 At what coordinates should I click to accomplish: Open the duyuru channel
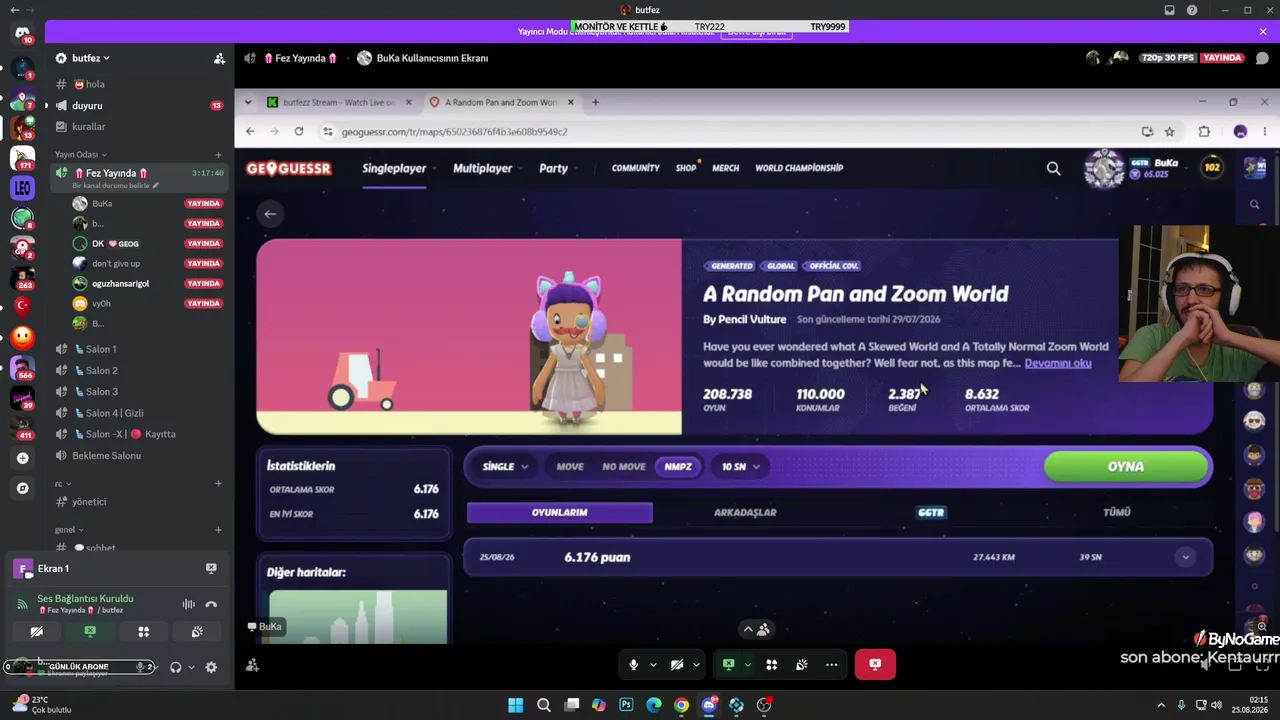click(x=87, y=105)
